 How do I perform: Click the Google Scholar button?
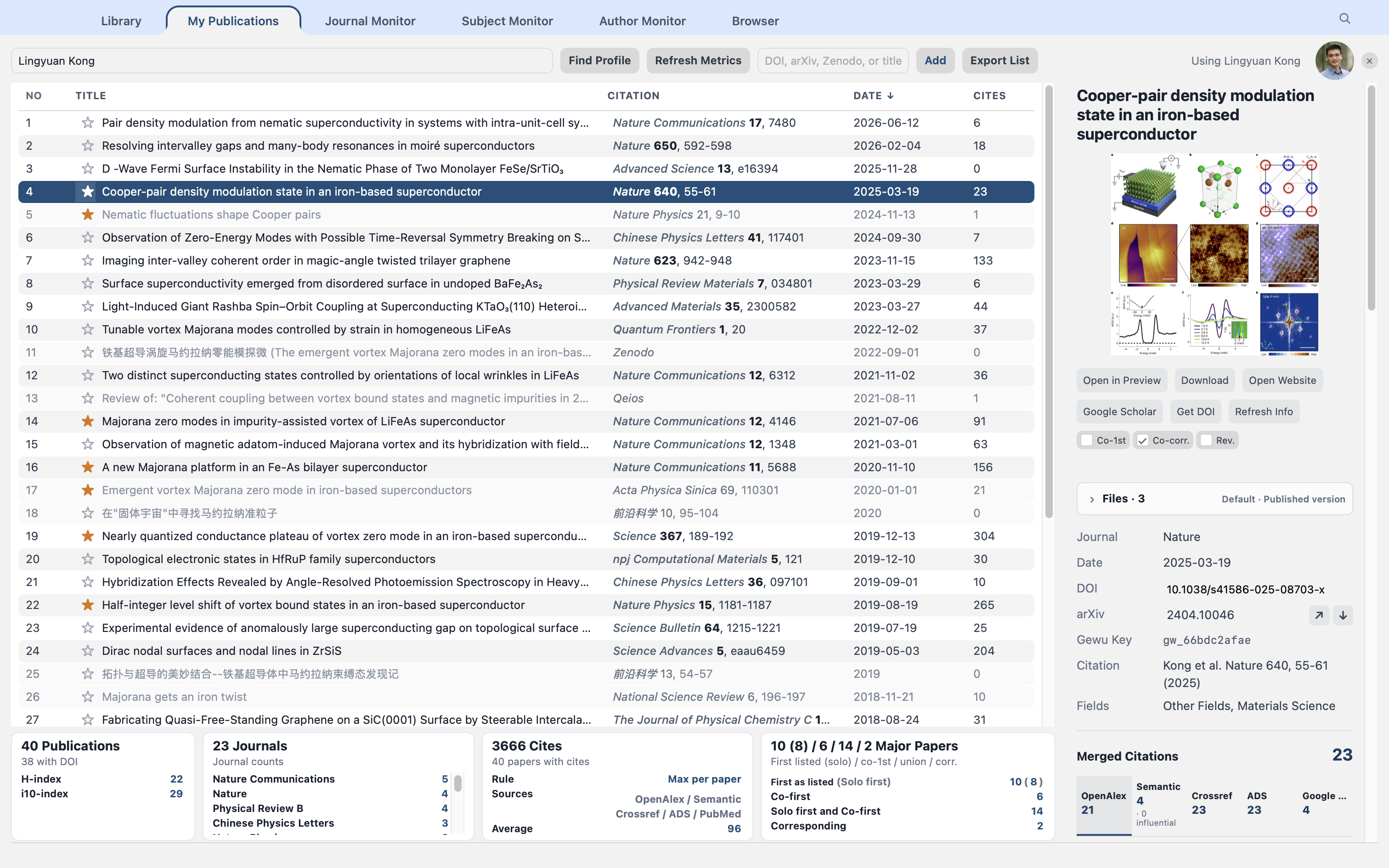point(1119,411)
